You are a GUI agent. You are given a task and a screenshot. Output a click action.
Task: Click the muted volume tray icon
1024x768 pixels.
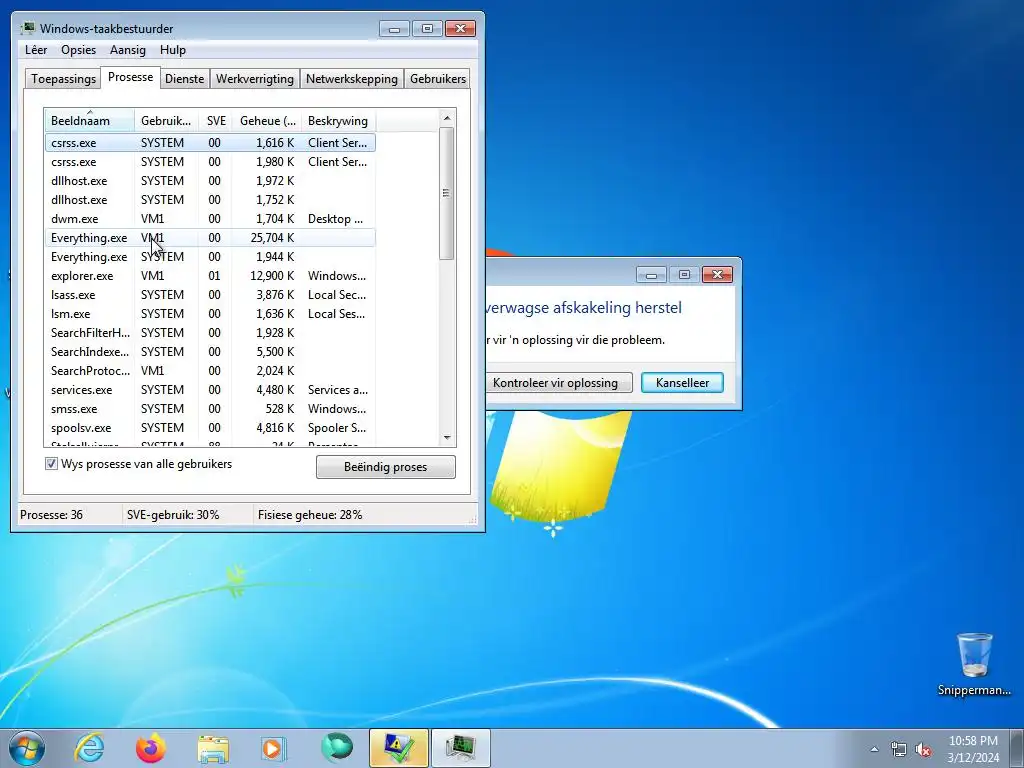coord(923,749)
